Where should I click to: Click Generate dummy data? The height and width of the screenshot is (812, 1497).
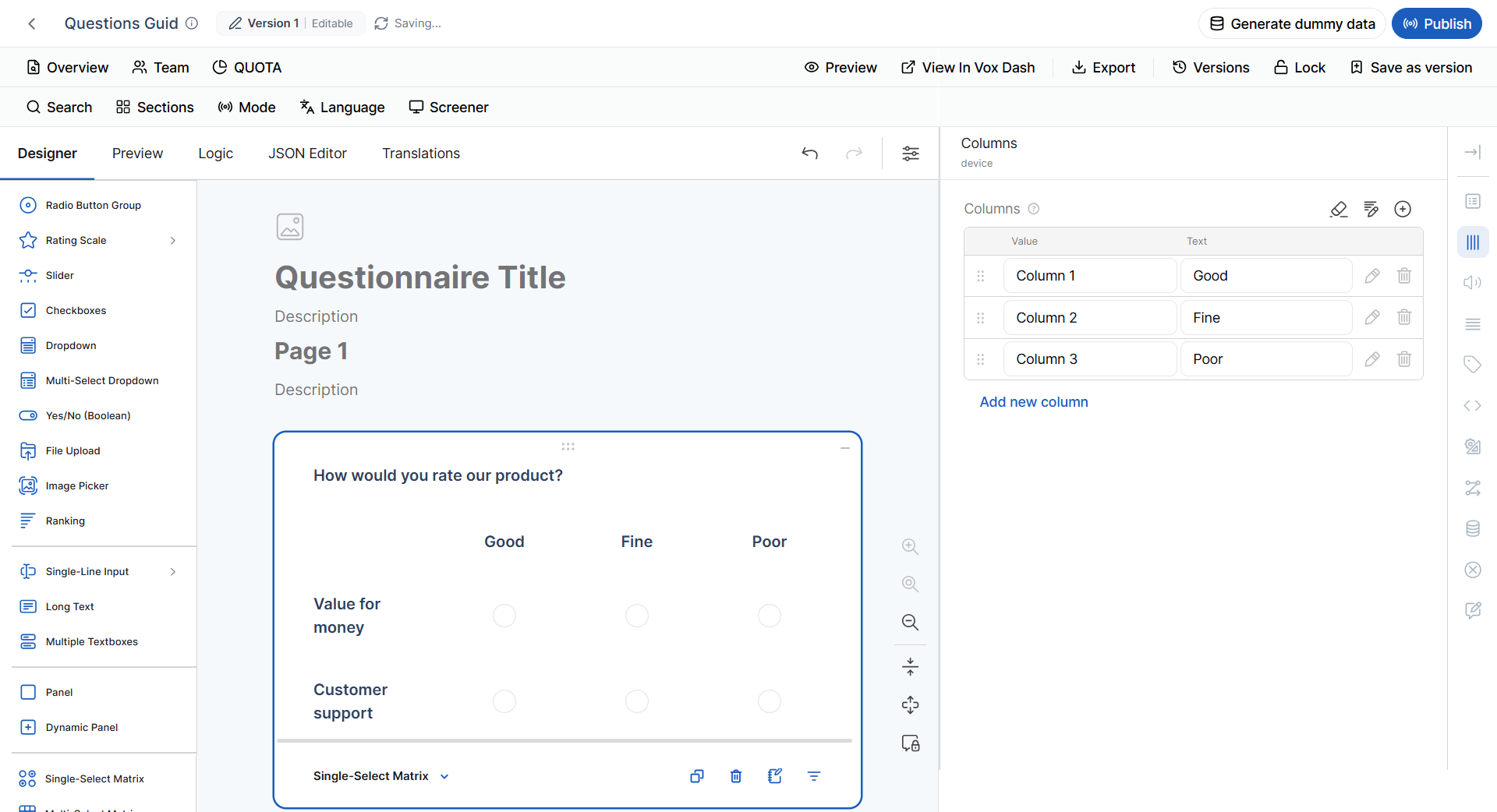click(1292, 23)
